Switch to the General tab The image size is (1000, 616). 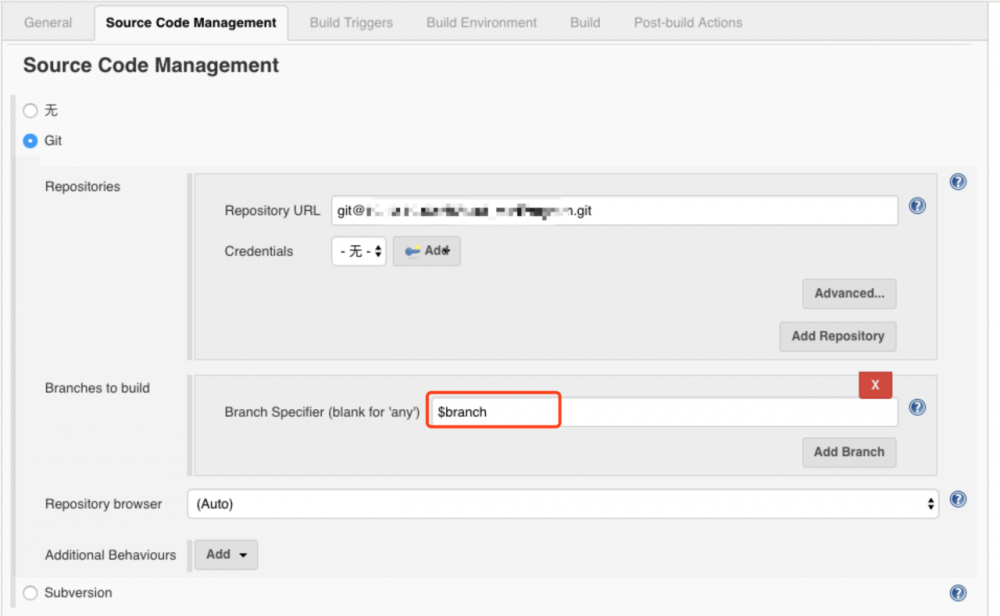coord(48,23)
